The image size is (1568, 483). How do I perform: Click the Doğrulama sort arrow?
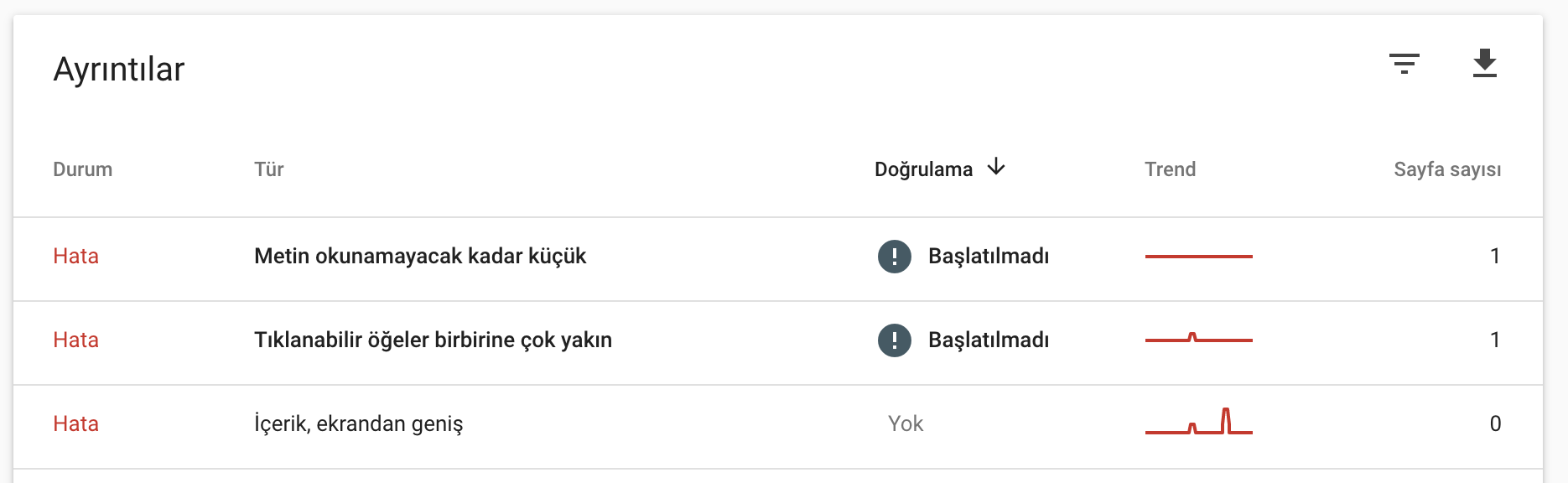click(996, 167)
